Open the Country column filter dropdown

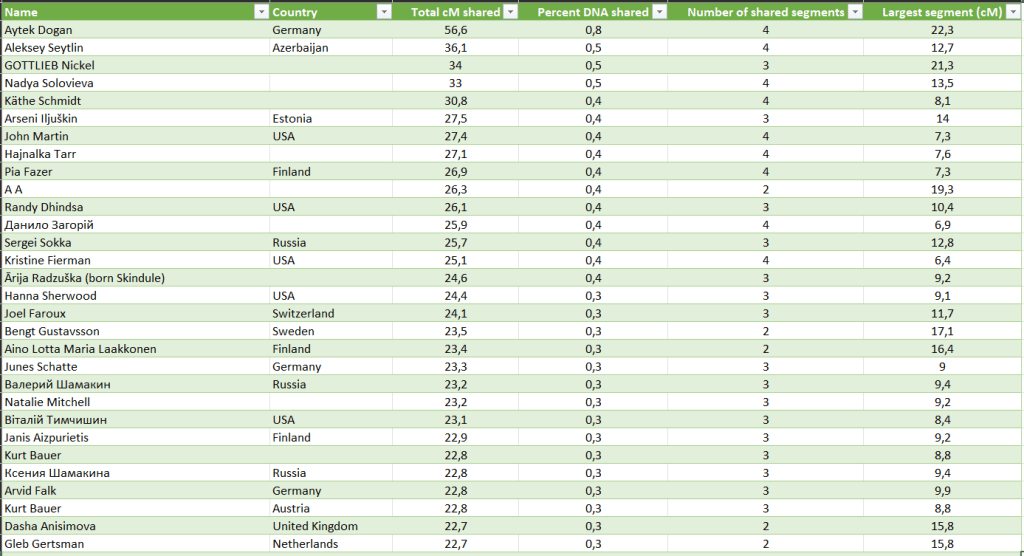point(384,12)
